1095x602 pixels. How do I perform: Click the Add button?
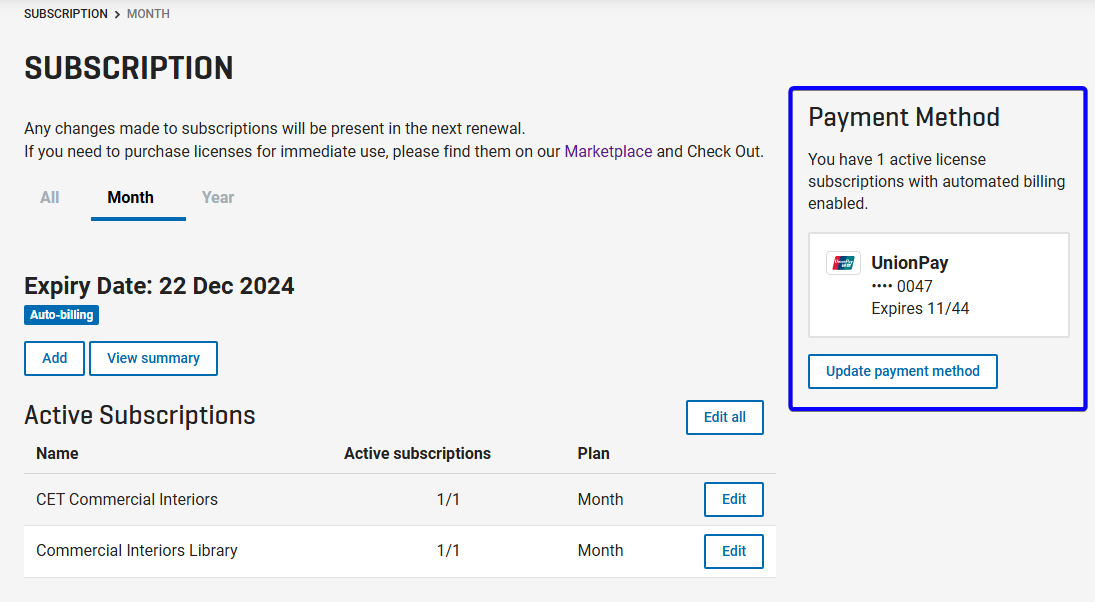[54, 358]
